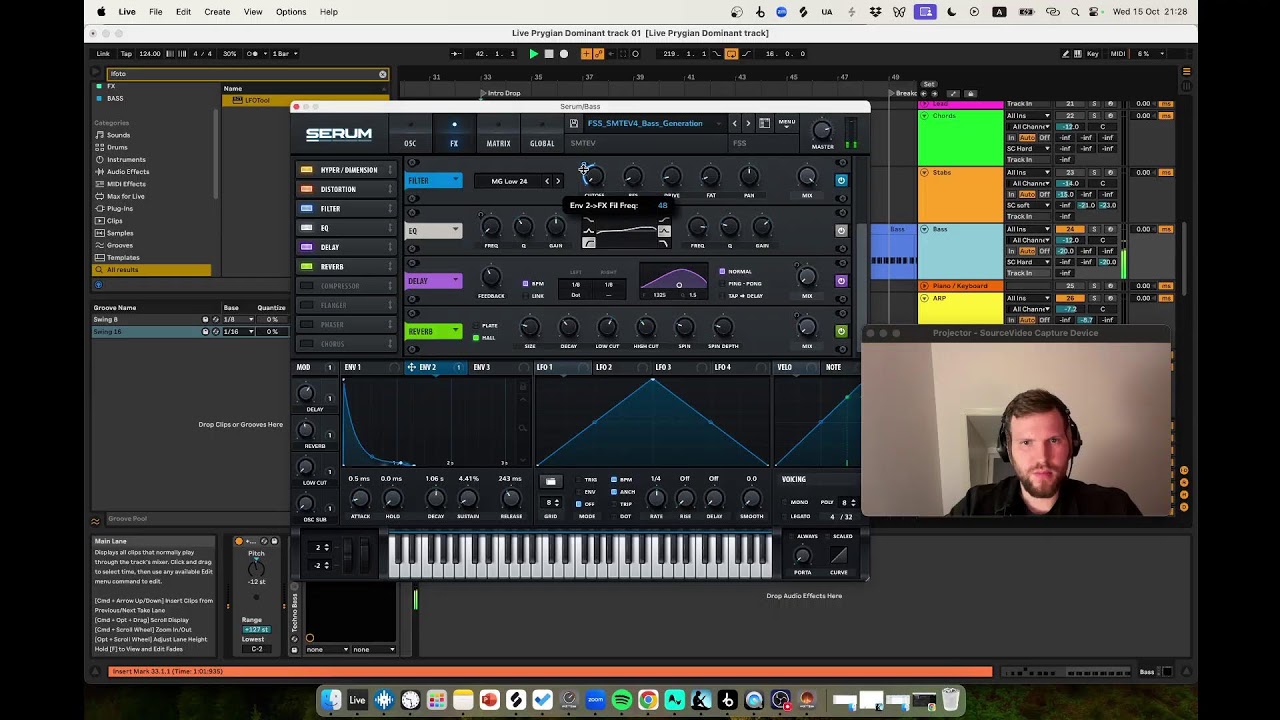The height and width of the screenshot is (720, 1280).
Task: Toggle the Delay effect power button
Action: click(841, 281)
